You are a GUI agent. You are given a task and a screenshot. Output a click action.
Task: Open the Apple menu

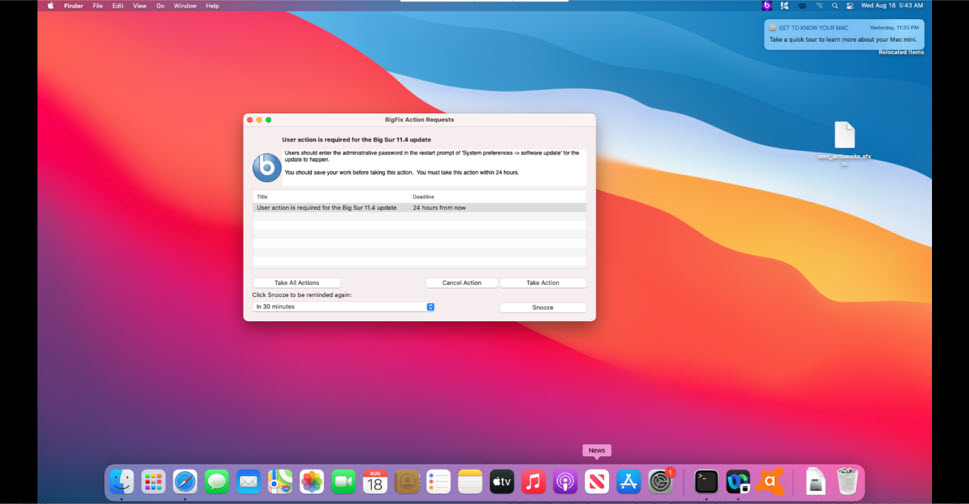[51, 6]
